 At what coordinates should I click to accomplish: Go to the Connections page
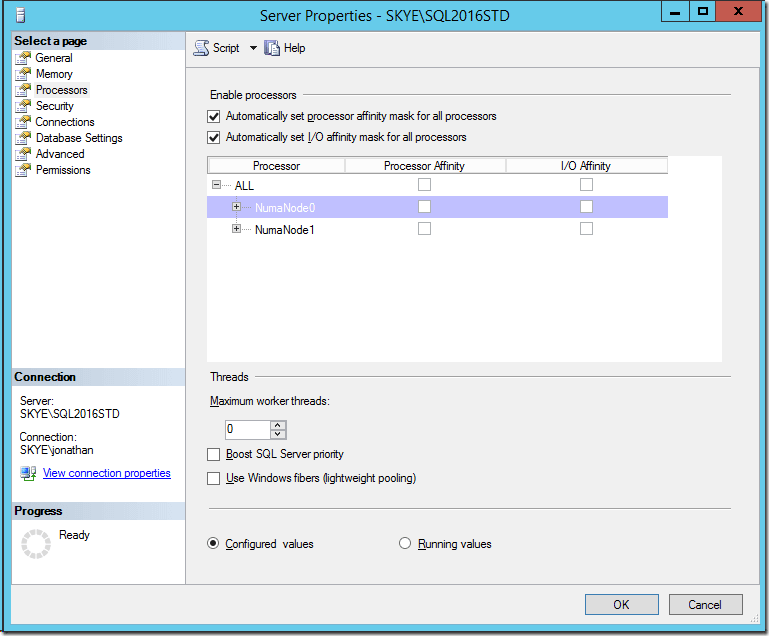tap(65, 122)
